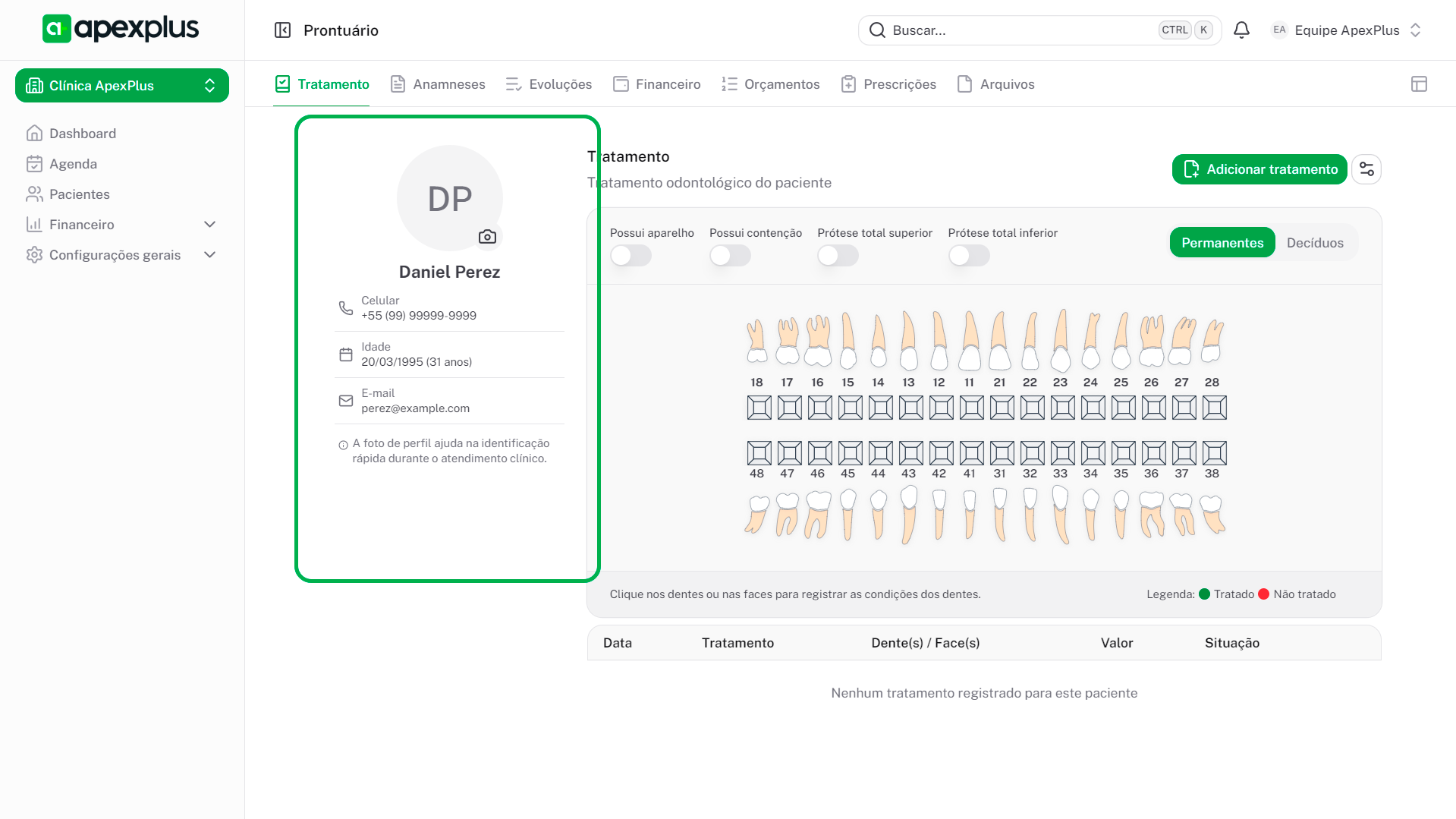Switch the tooth chart to Decíduos
Viewport: 1456px width, 819px height.
1315,243
